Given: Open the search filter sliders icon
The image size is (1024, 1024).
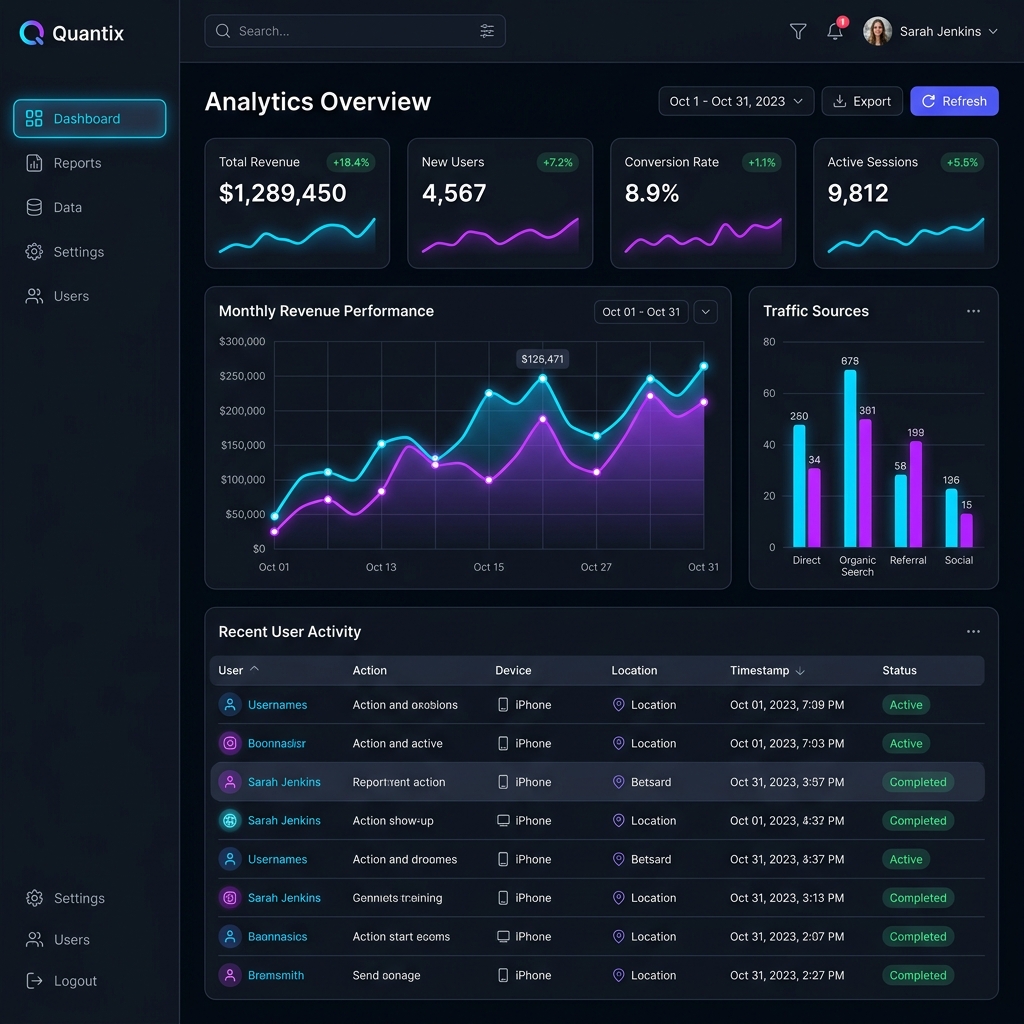Looking at the screenshot, I should pos(487,31).
